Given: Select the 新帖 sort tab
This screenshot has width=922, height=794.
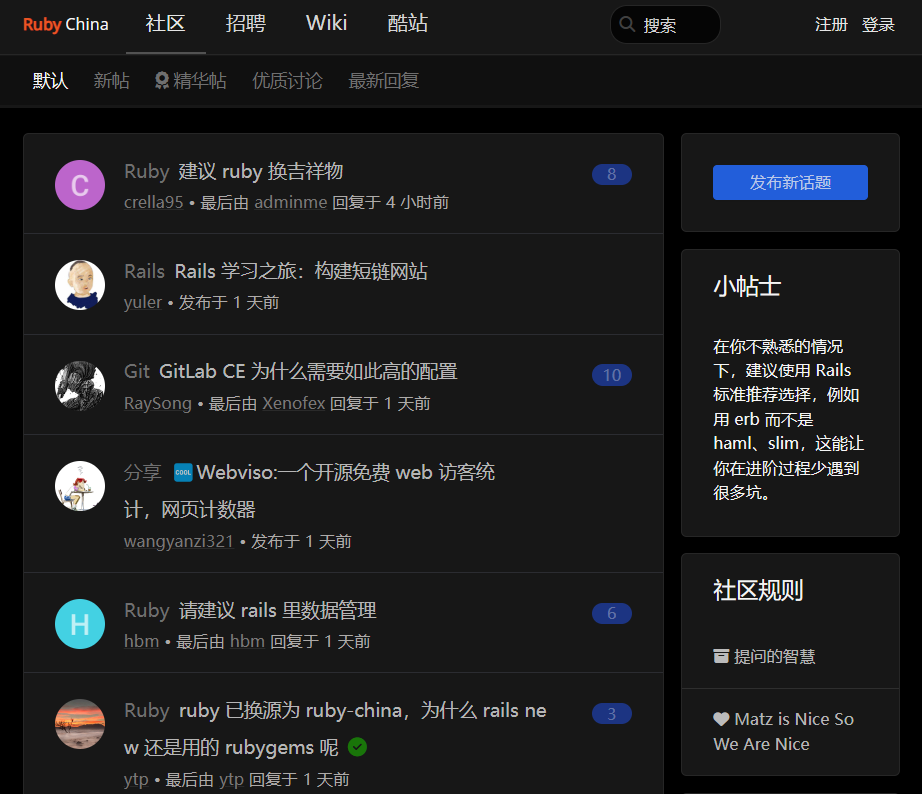Looking at the screenshot, I should tap(111, 81).
